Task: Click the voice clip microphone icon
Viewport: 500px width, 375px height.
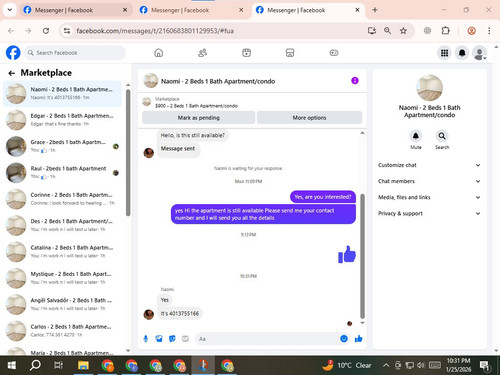Action: coord(146,339)
